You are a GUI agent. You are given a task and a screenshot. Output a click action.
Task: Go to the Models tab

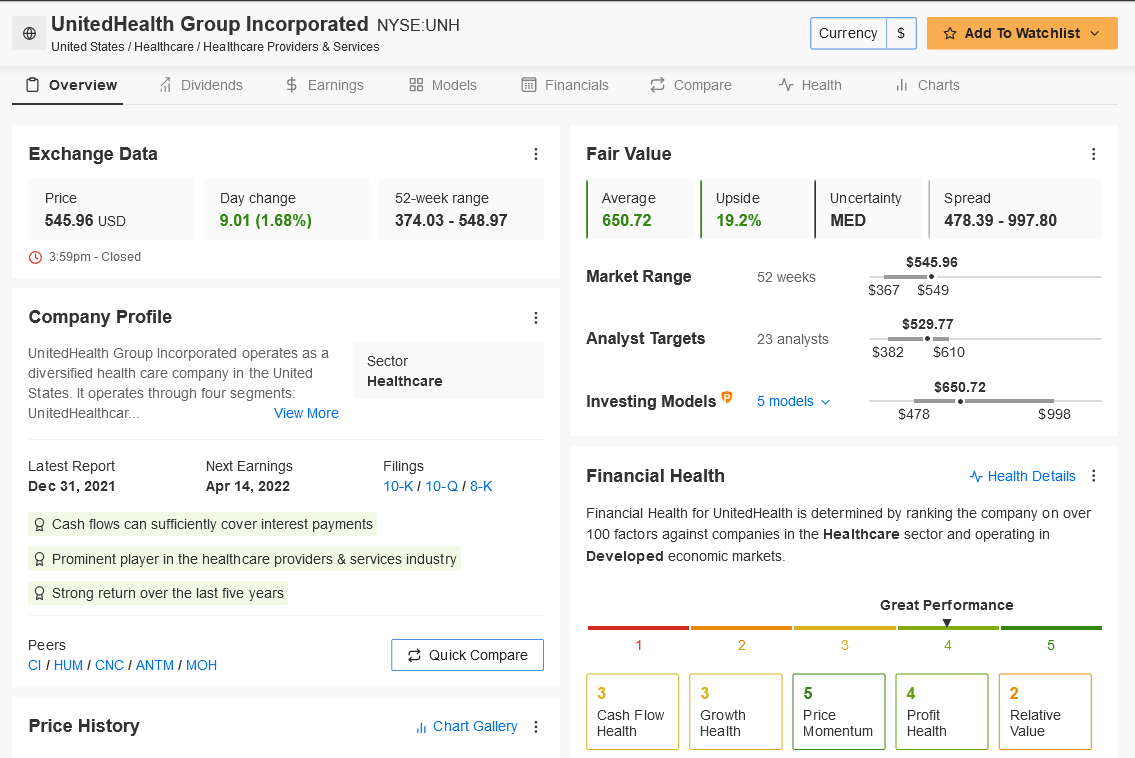pyautogui.click(x=443, y=85)
